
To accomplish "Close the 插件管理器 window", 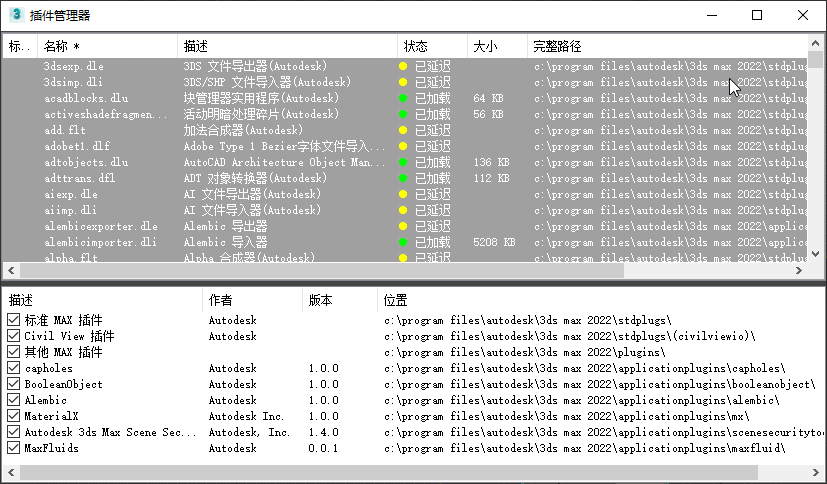I will point(803,15).
